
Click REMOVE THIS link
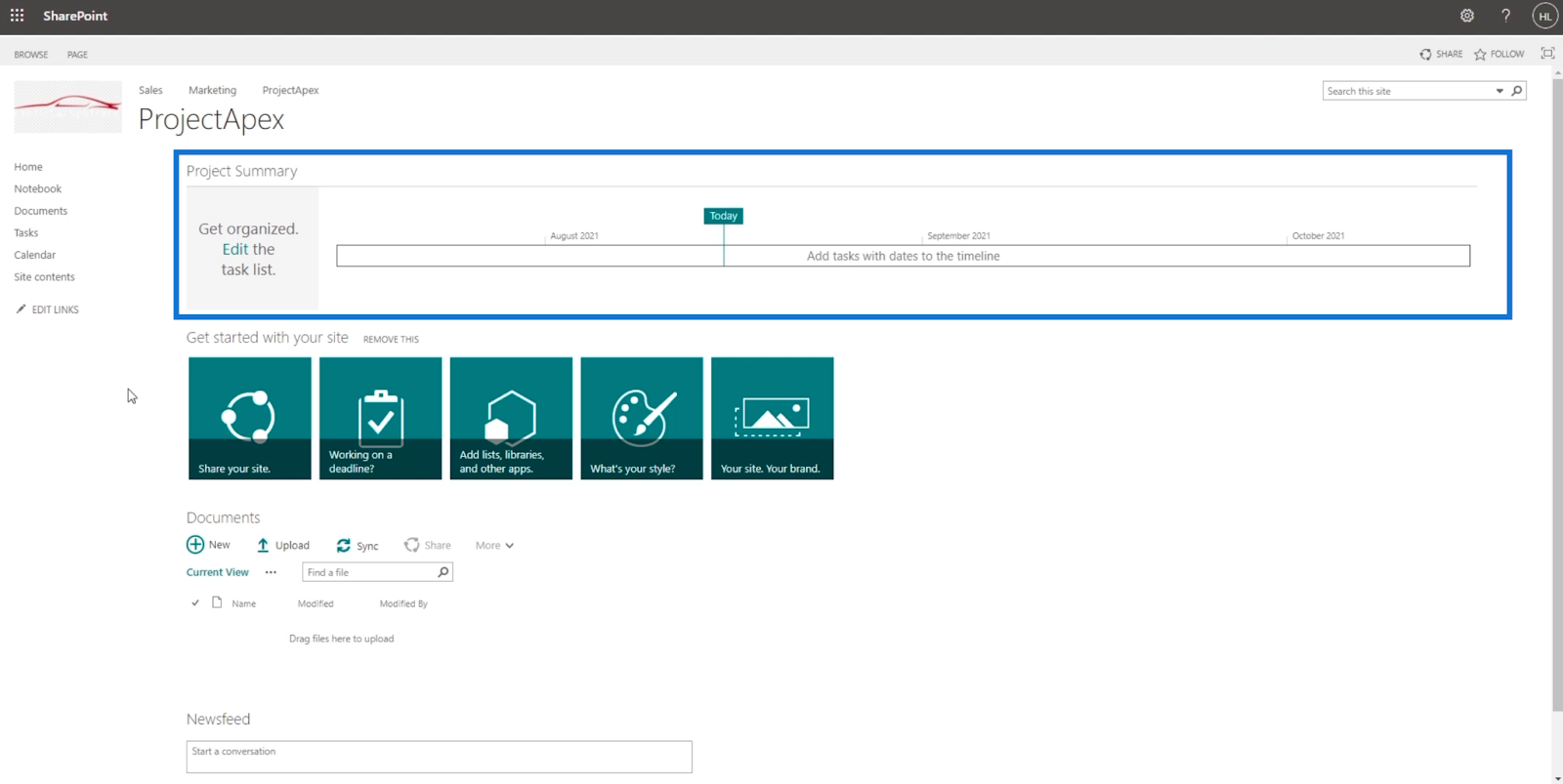(391, 340)
